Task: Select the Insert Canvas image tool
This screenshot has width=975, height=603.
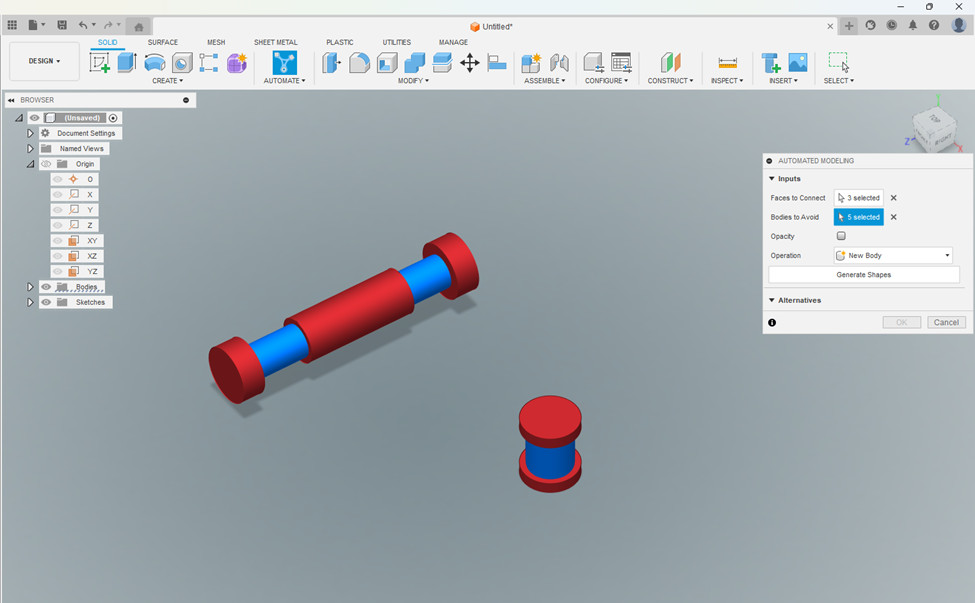Action: pyautogui.click(x=798, y=62)
